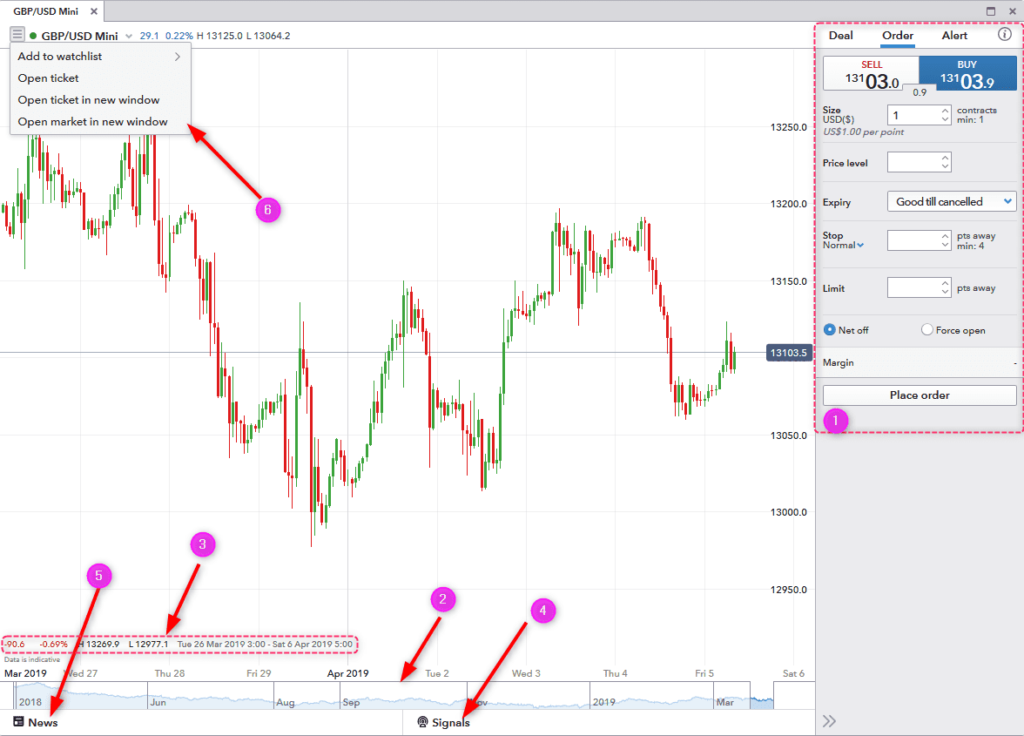Image resolution: width=1024 pixels, height=736 pixels.
Task: Open the info icon in the ticket panel
Action: 1005,35
